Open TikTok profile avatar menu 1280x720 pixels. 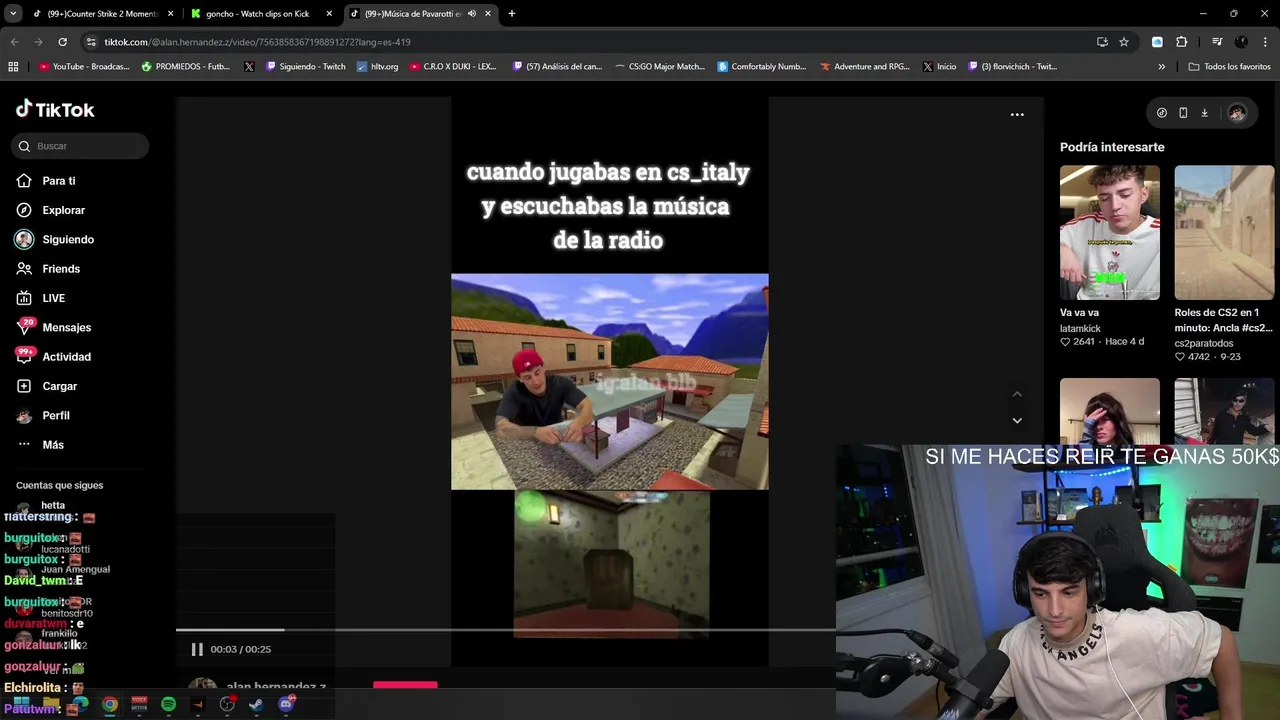tap(1237, 113)
